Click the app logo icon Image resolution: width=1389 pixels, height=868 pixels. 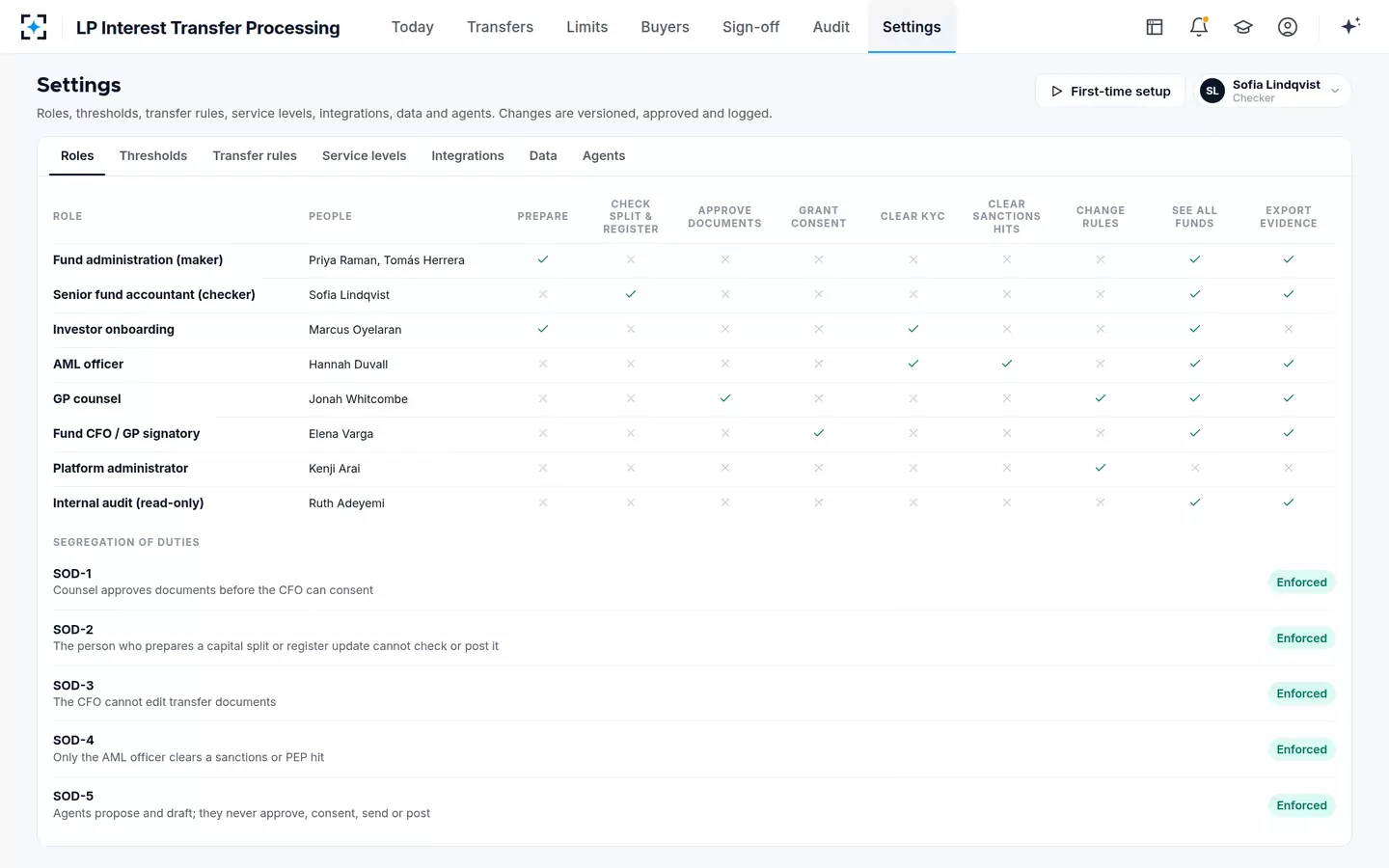coord(34,27)
